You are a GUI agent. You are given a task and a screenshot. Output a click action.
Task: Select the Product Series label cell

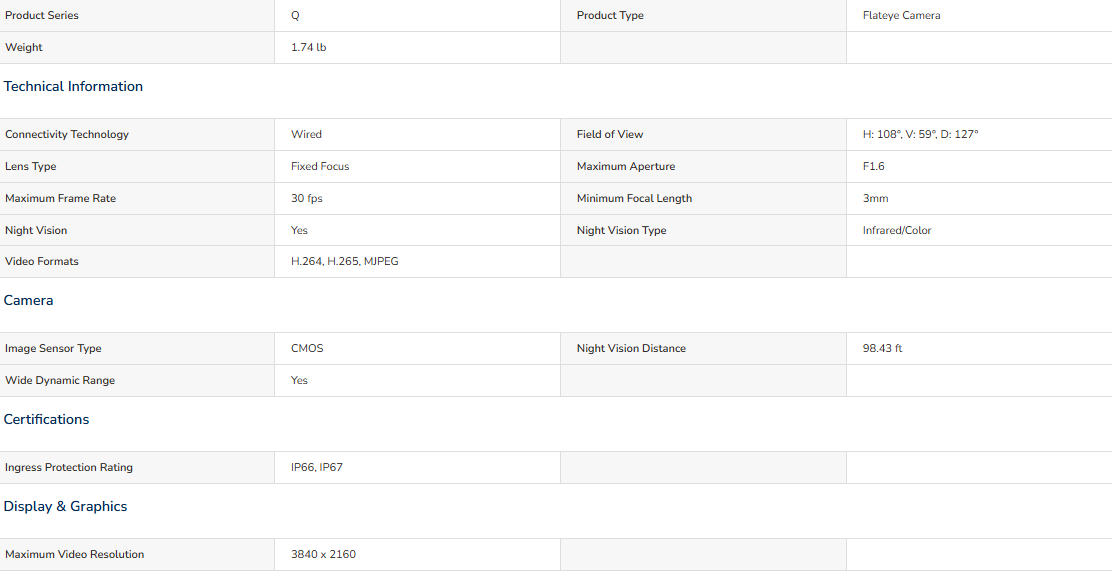tap(137, 16)
